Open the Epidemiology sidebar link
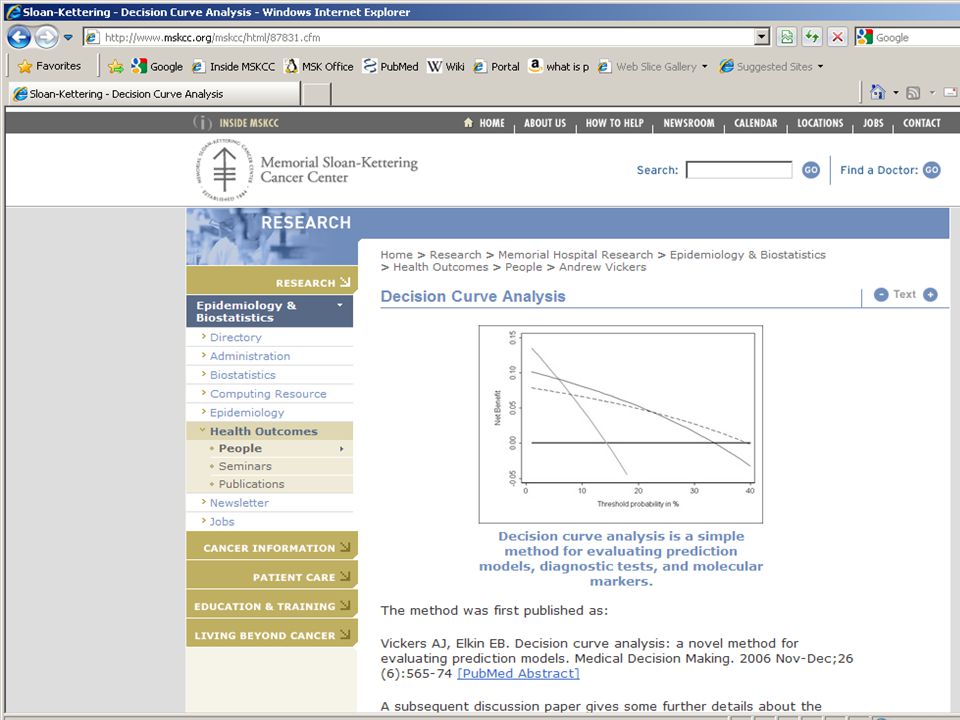This screenshot has height=720, width=960. coord(247,413)
